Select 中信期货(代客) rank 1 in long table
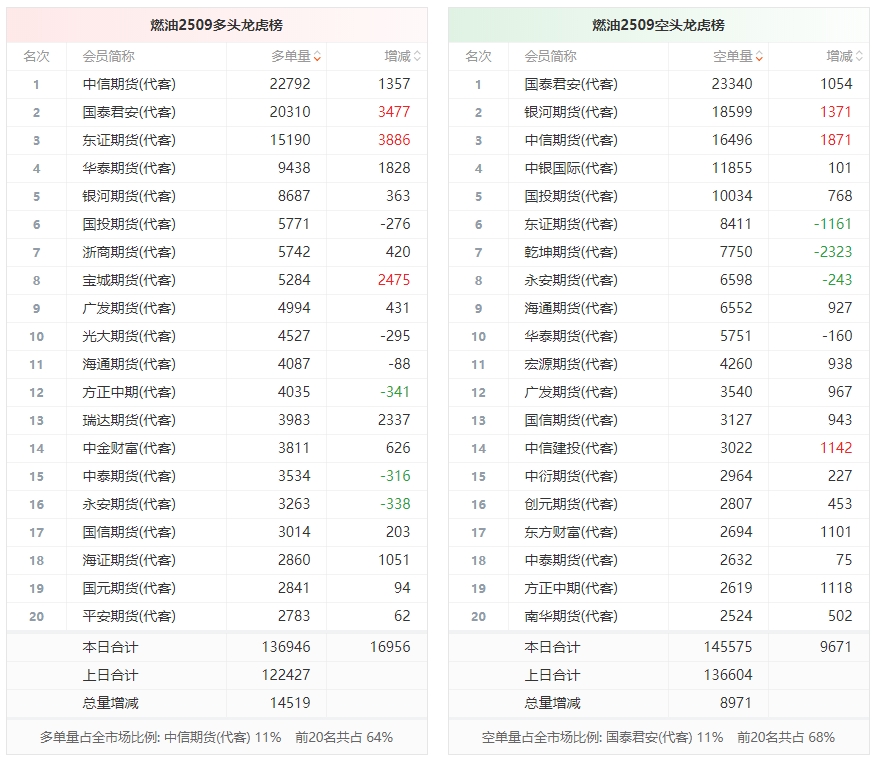The image size is (879, 761). click(129, 84)
